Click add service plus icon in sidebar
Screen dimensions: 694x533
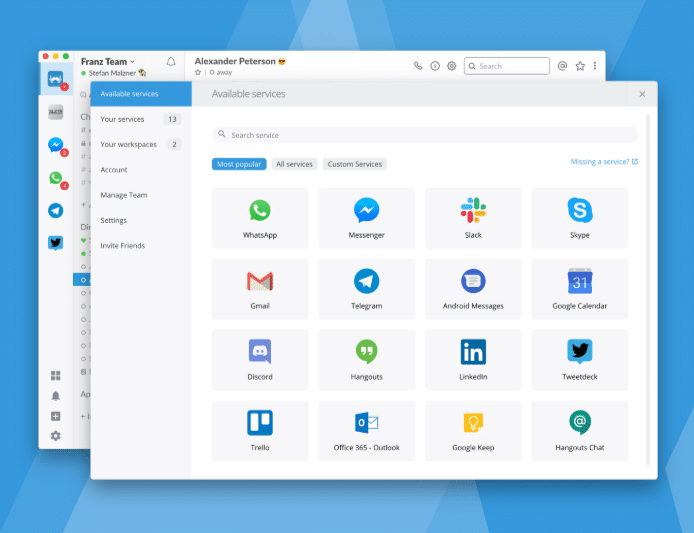(56, 416)
